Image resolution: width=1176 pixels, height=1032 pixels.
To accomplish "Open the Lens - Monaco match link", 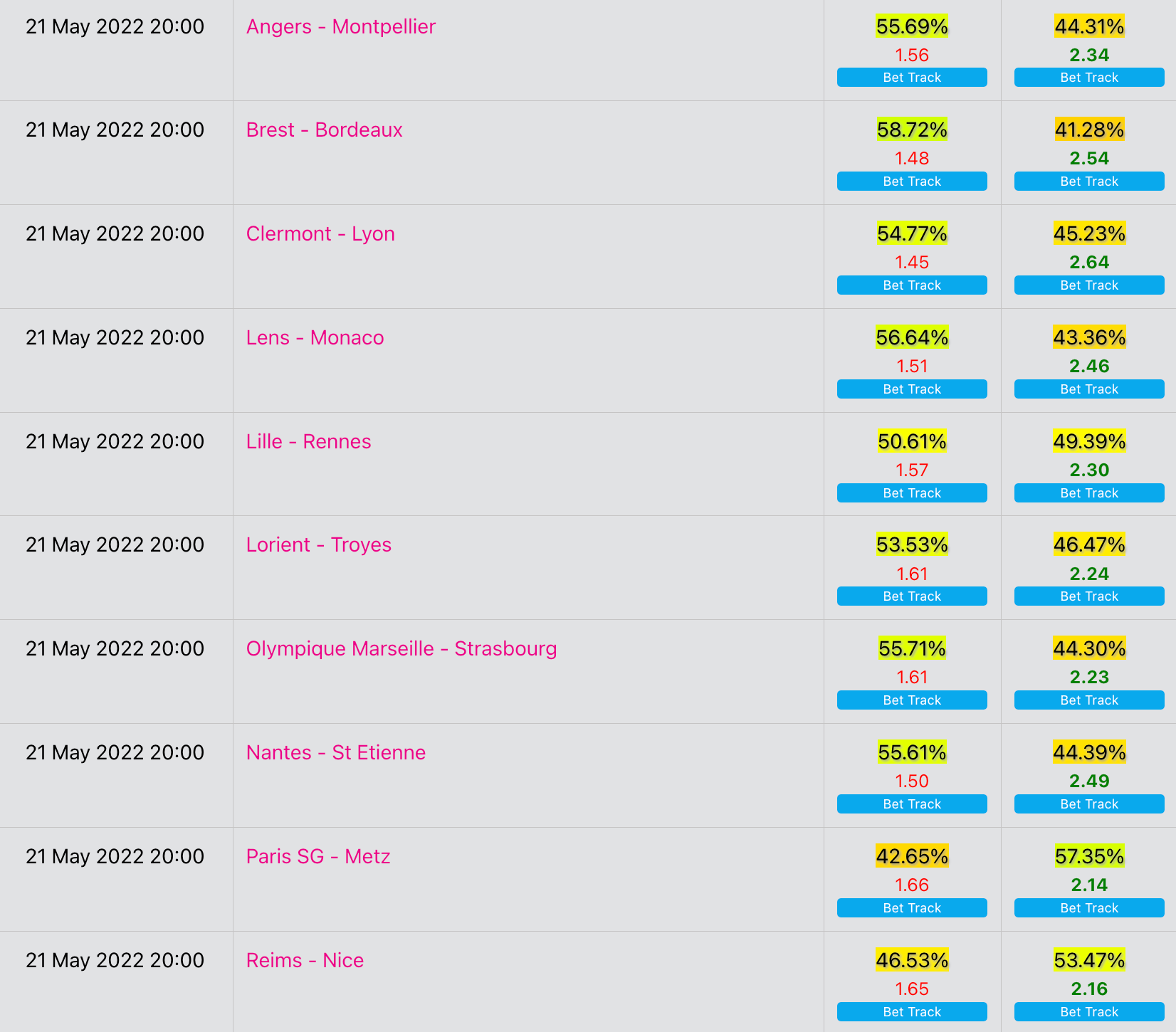I will tap(315, 338).
